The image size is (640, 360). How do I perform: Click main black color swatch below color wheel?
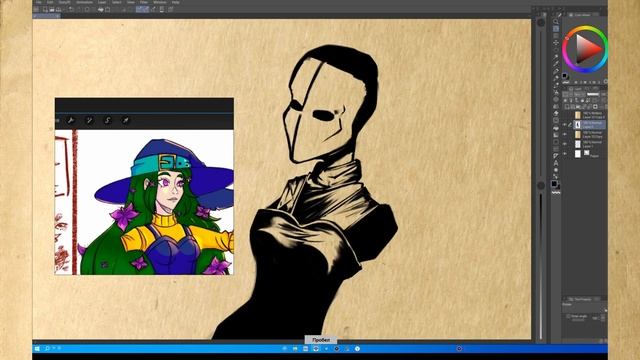pos(565,76)
